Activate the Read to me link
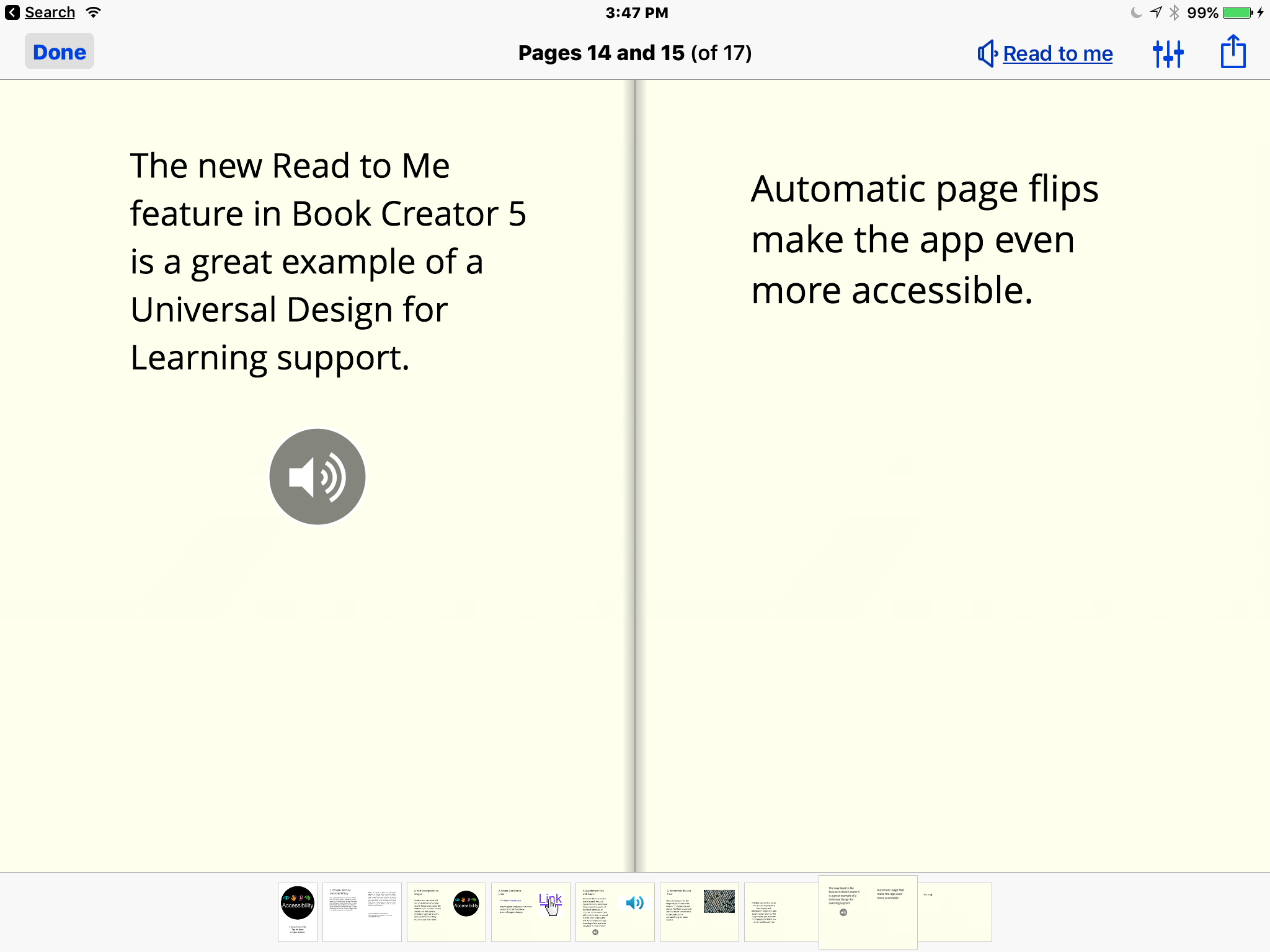The image size is (1270, 952). [x=1057, y=53]
